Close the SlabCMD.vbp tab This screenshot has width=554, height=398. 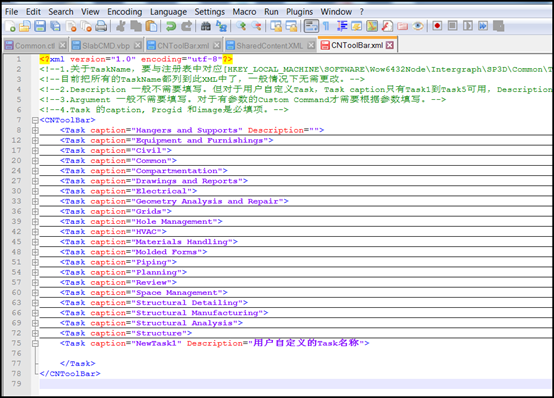click(137, 45)
